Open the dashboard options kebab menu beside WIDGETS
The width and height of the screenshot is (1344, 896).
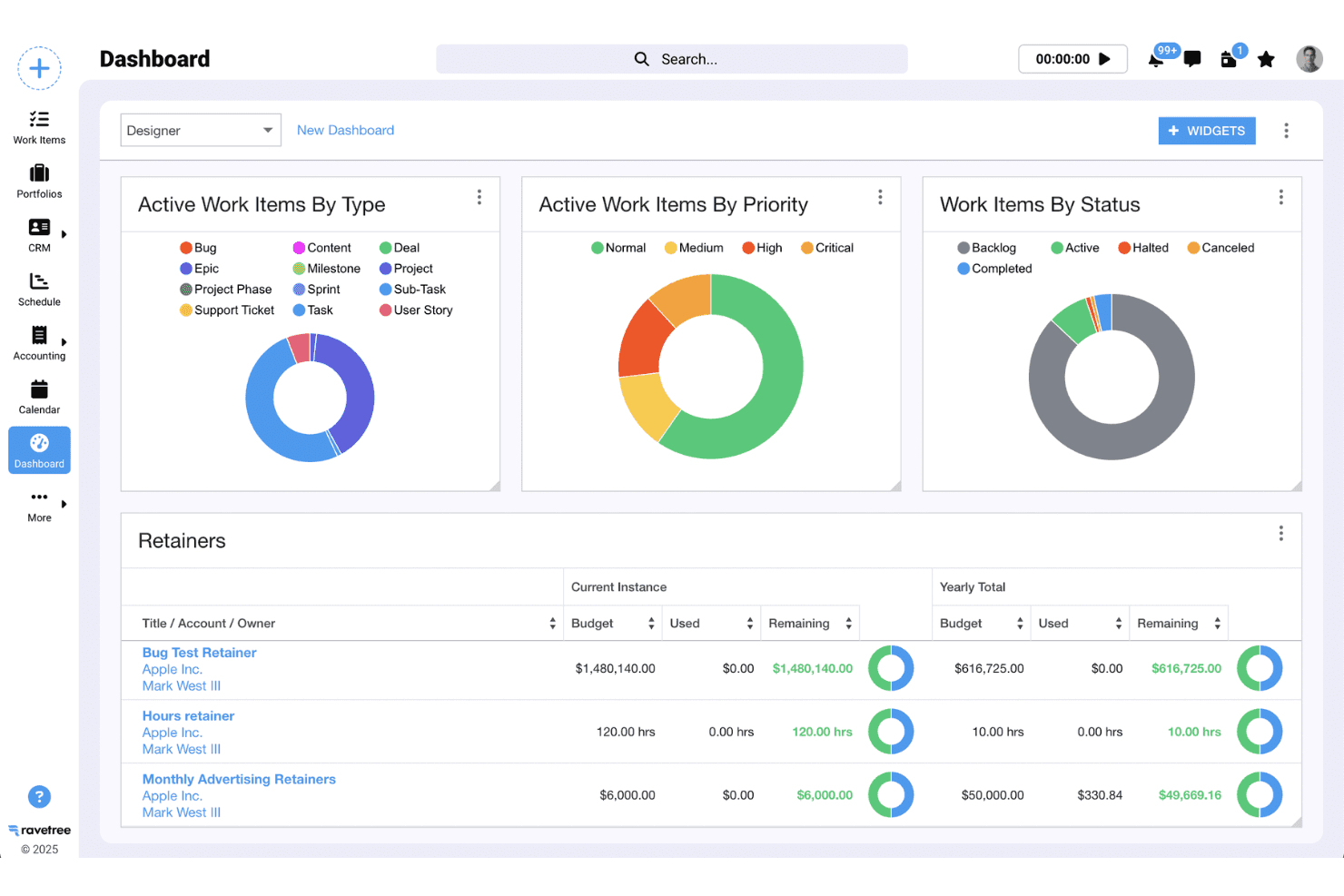click(1286, 131)
